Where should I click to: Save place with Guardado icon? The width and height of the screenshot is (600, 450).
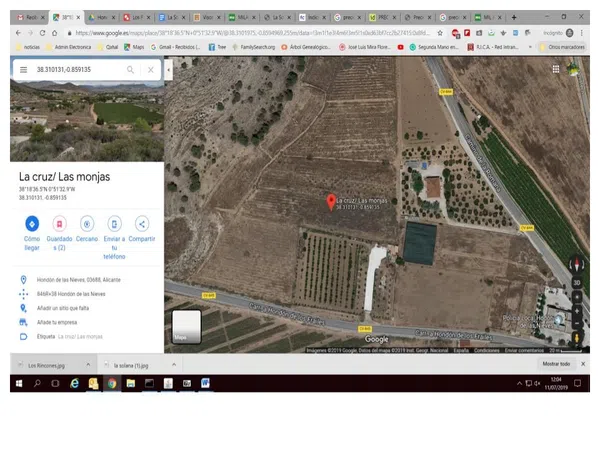tap(59, 224)
